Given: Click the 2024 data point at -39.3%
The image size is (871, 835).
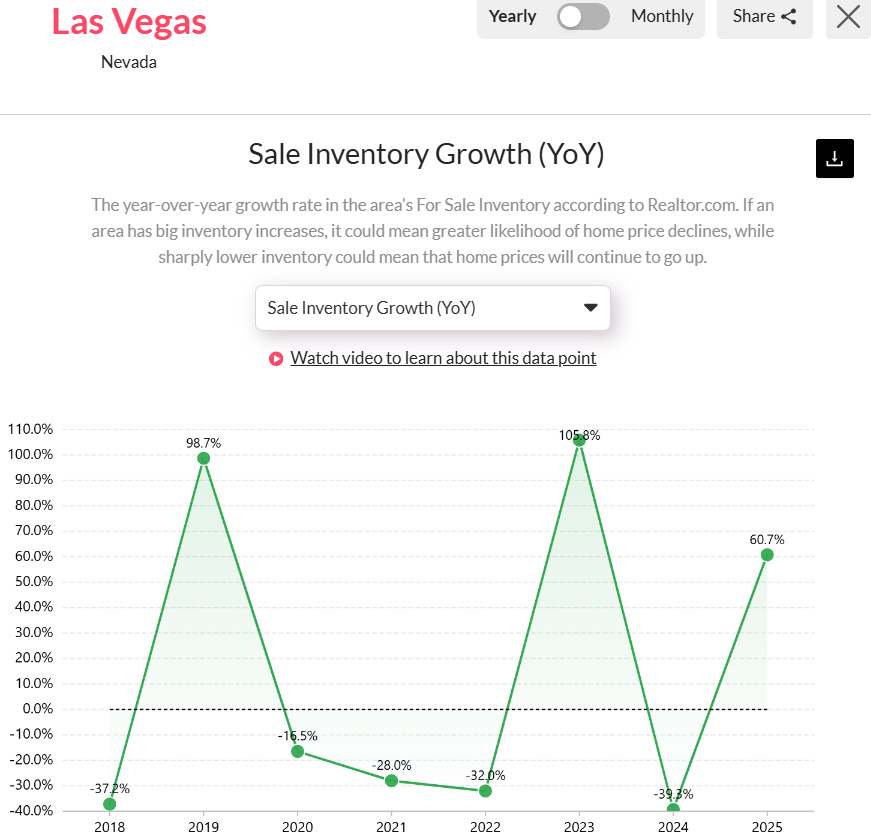Looking at the screenshot, I should pos(673,809).
